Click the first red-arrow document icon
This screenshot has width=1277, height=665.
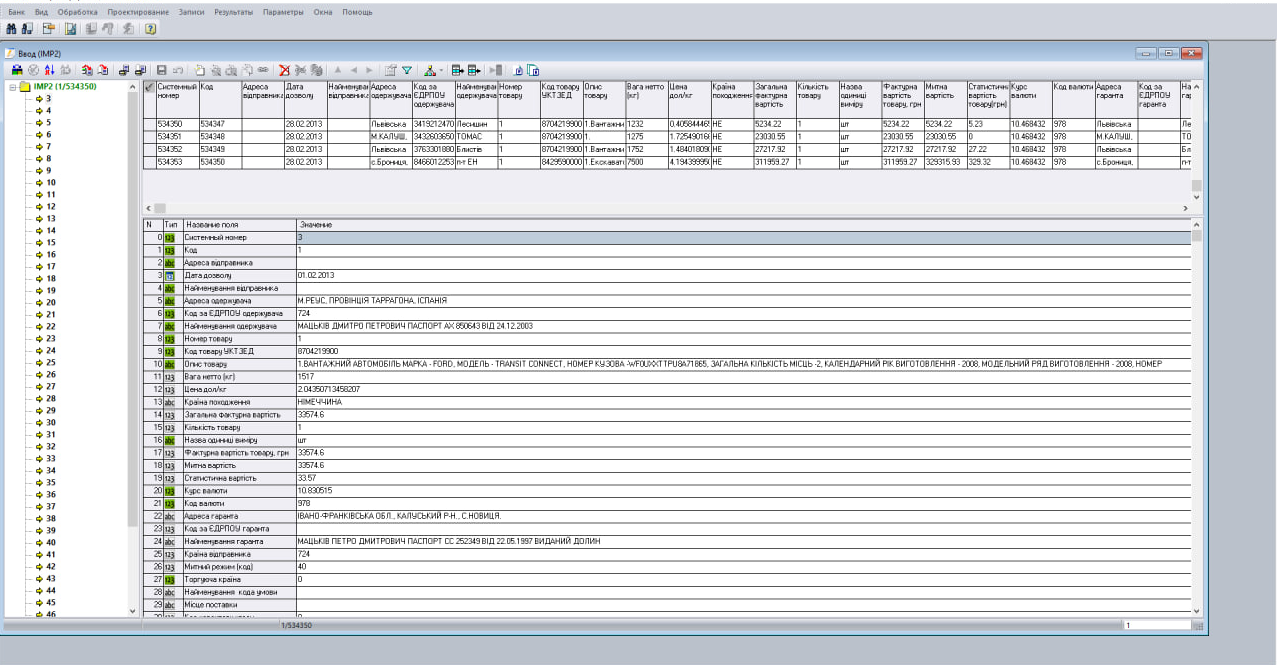87,70
